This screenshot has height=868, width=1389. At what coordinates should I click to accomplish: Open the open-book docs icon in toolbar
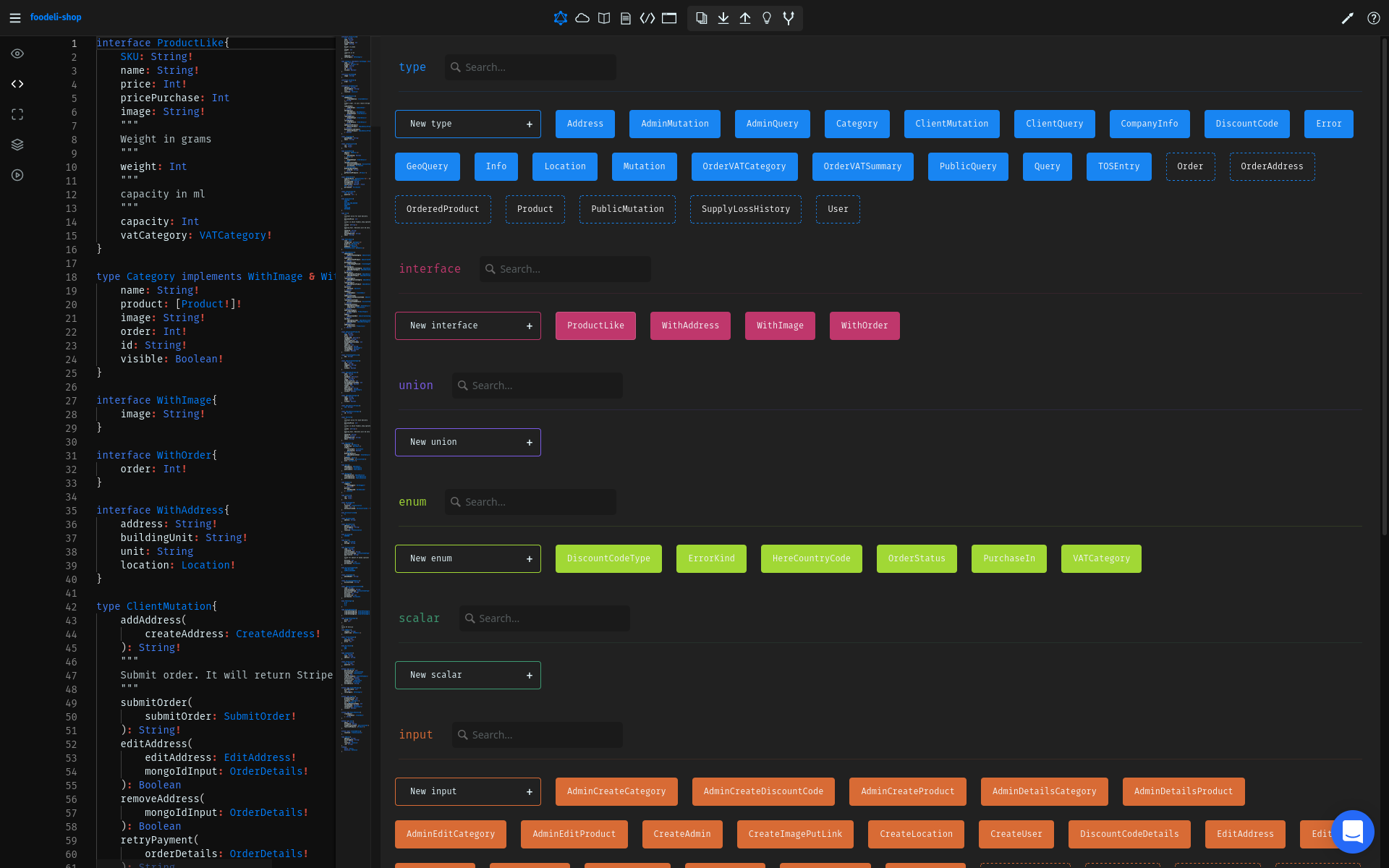(604, 18)
